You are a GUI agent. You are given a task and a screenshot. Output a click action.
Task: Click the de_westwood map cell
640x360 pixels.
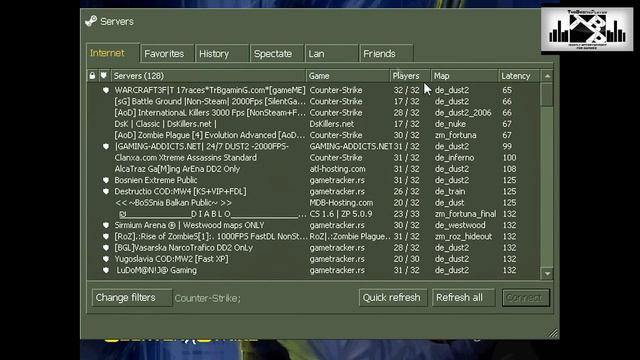[x=460, y=225]
